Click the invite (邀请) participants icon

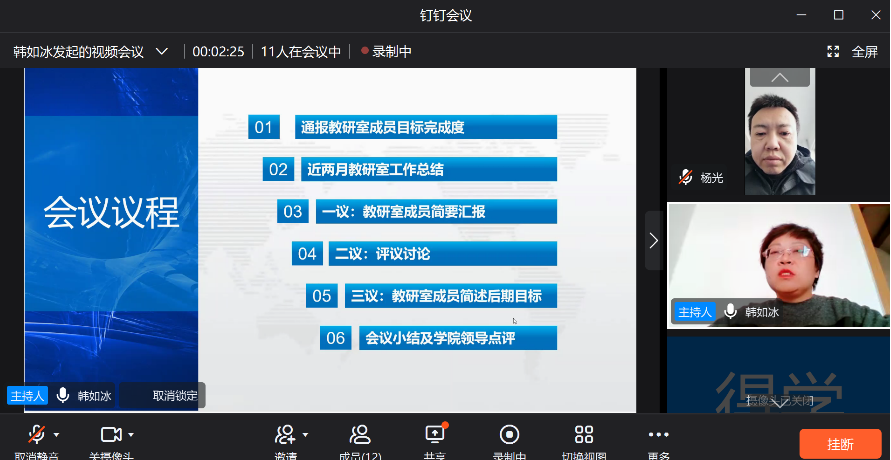(285, 435)
